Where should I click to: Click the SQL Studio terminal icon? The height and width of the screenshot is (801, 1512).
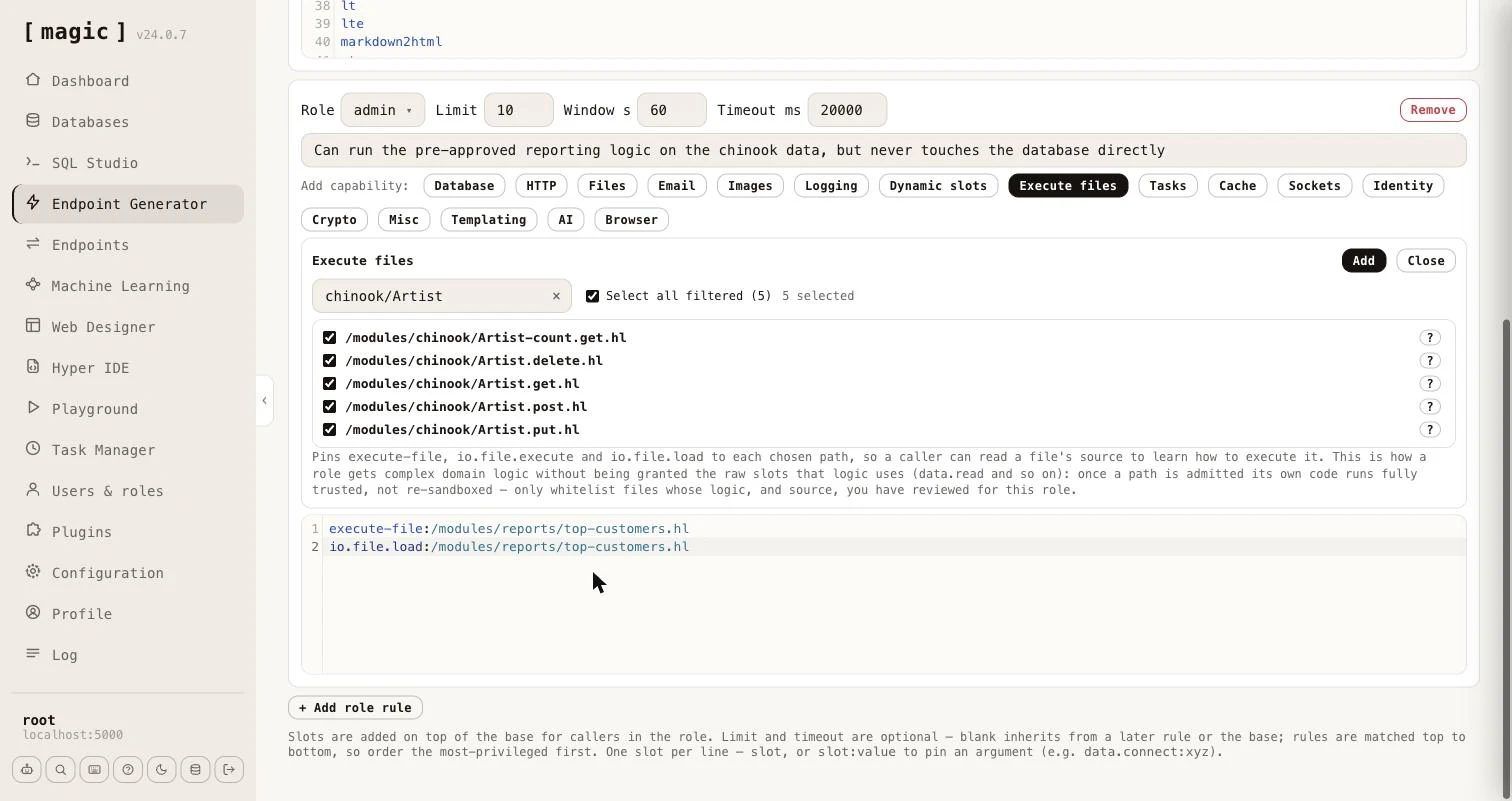click(x=33, y=162)
